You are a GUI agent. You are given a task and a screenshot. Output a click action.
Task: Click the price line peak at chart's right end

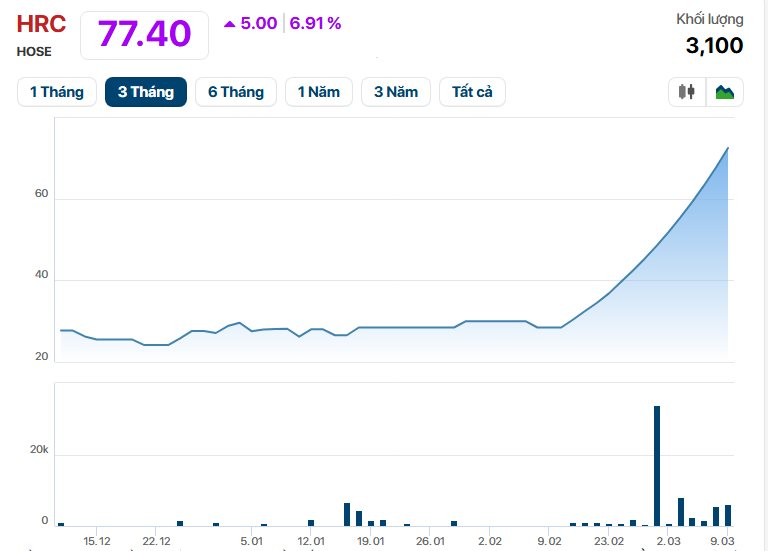727,148
